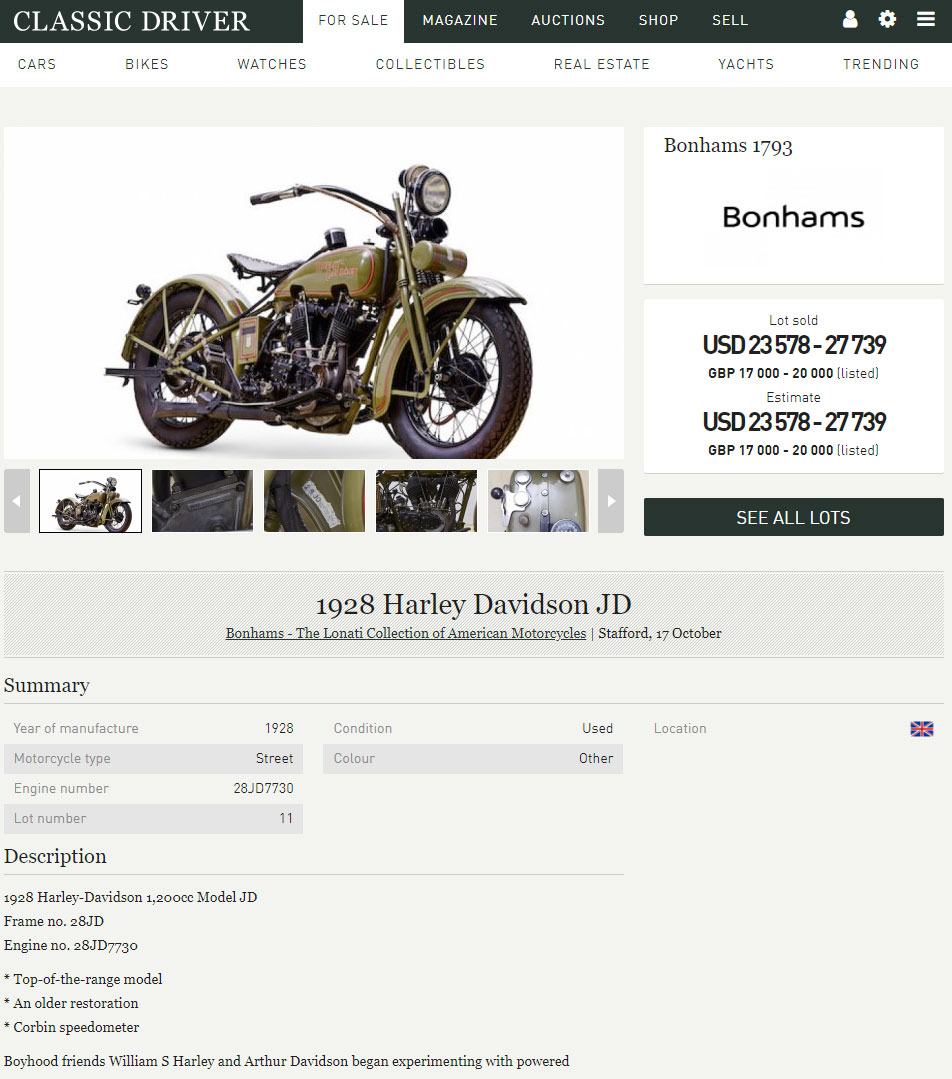Show previous thumbnails with left arrow
952x1079 pixels.
[17, 501]
